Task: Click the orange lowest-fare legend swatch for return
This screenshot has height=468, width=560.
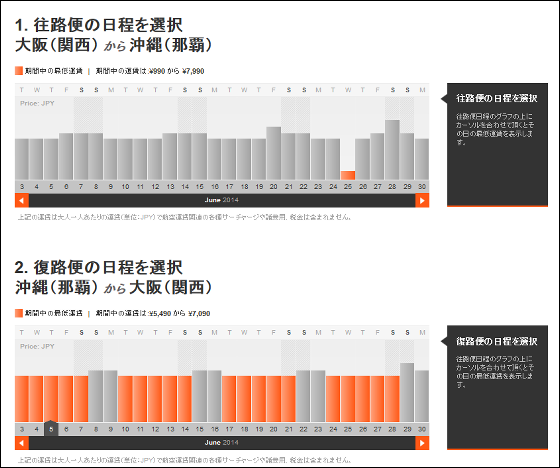Action: pyautogui.click(x=19, y=313)
